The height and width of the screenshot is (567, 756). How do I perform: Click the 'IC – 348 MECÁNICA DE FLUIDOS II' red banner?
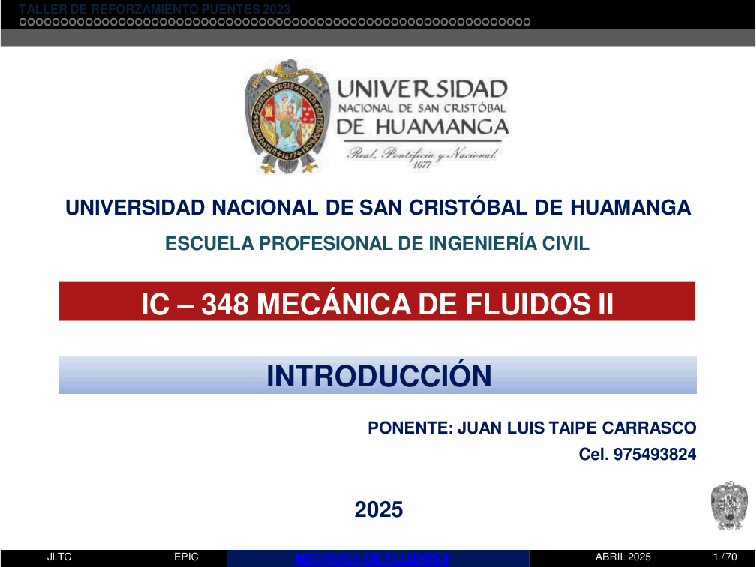click(377, 301)
